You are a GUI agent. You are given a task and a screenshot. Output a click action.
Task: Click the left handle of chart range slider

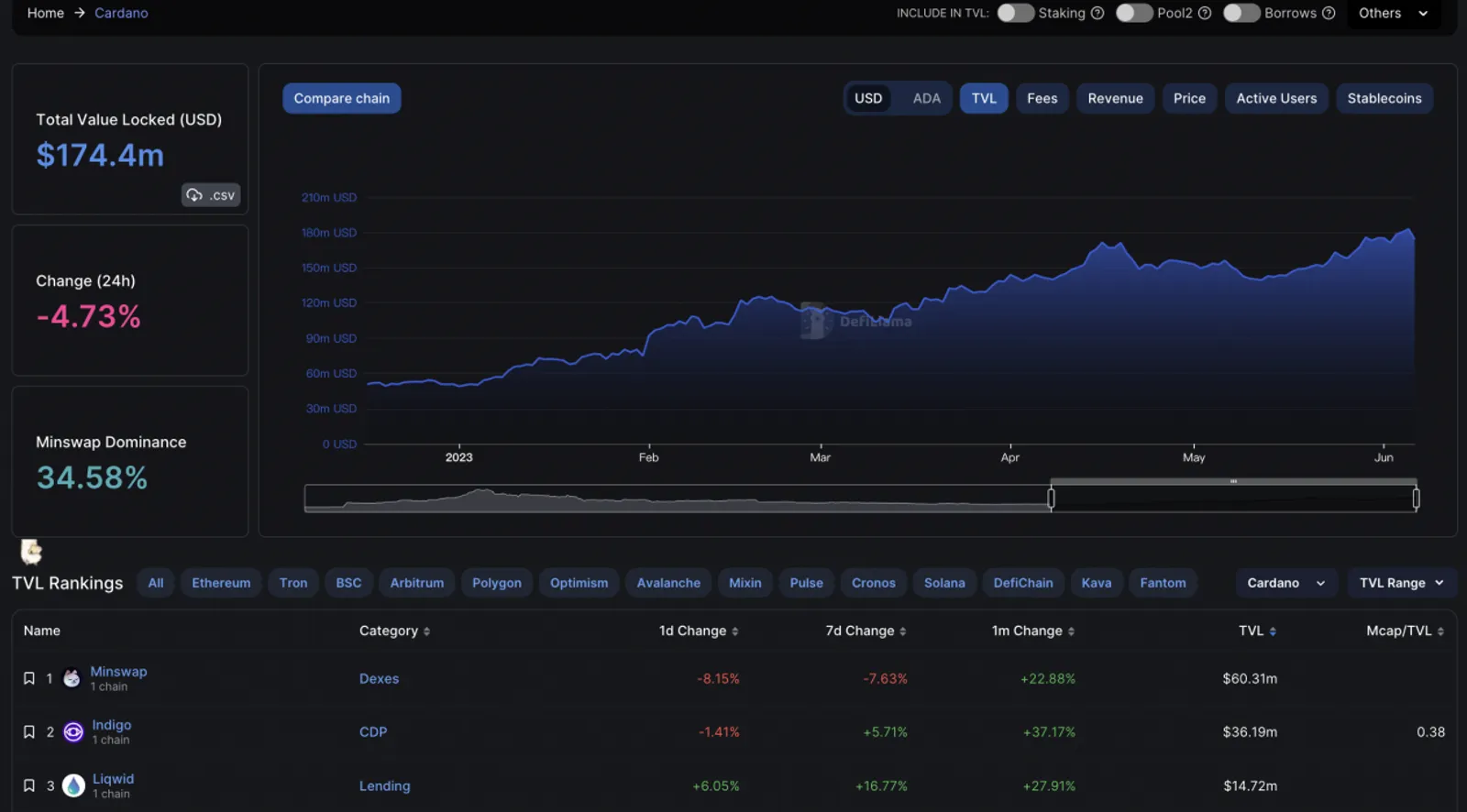coord(1051,499)
